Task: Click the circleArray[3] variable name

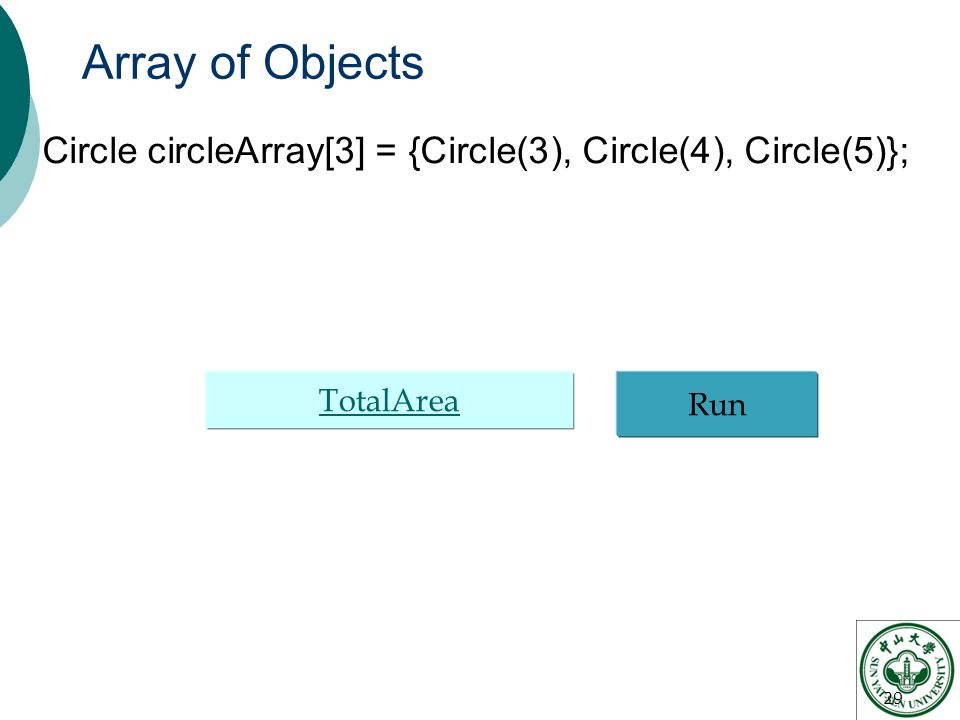Action: pos(255,151)
